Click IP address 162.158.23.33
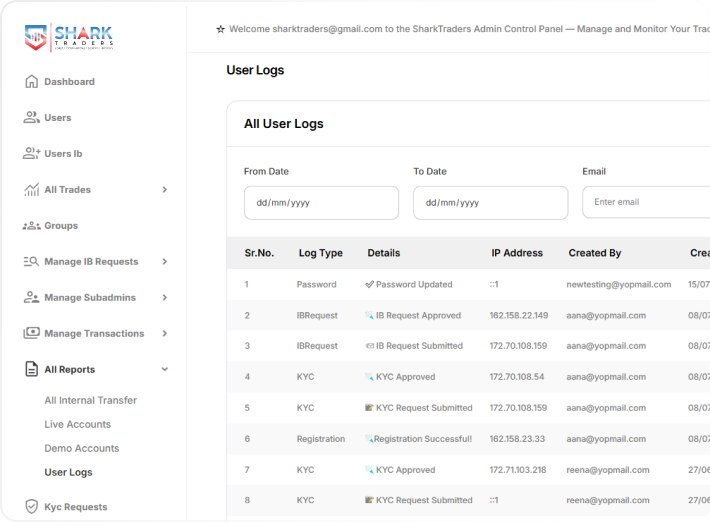Screen dimensions: 710x522 517,439
